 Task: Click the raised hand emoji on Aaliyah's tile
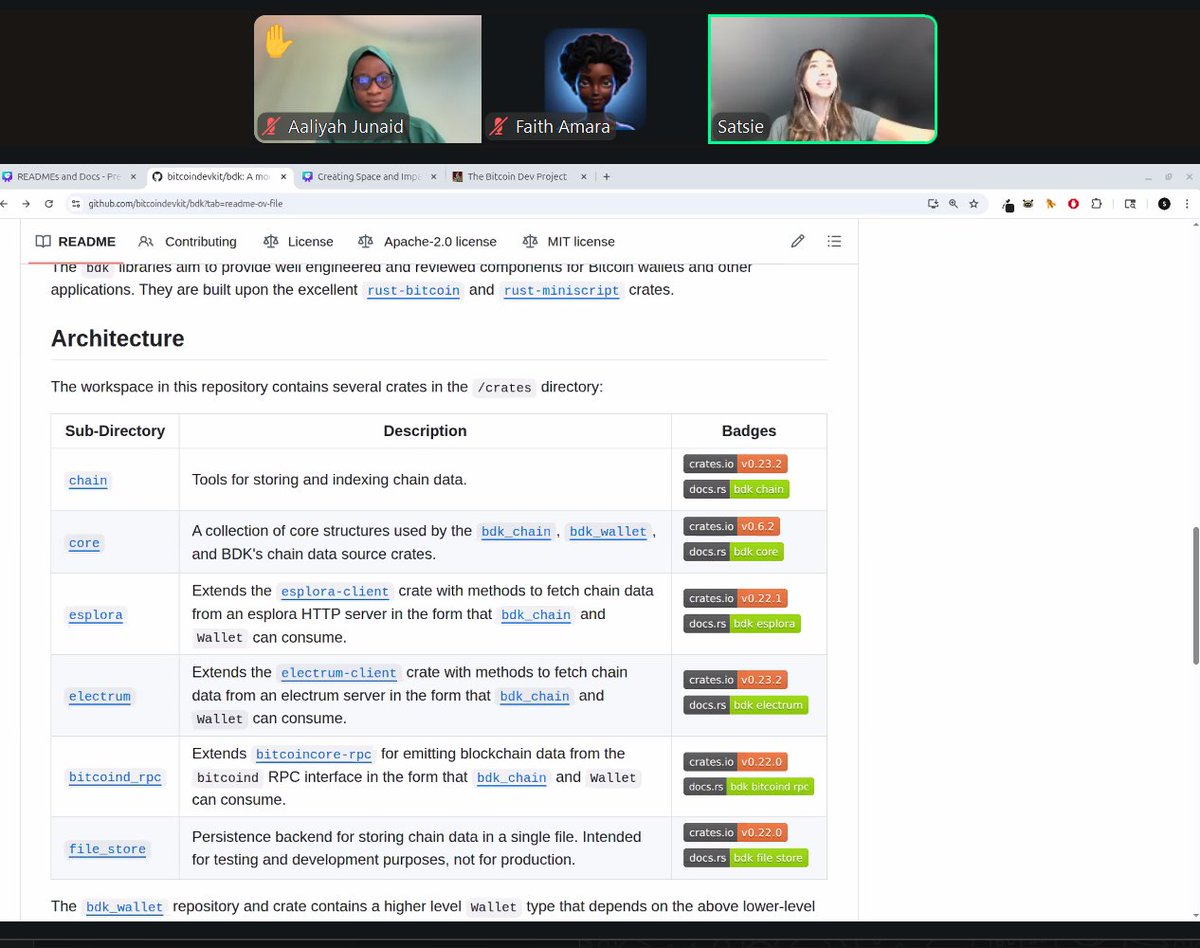pyautogui.click(x=279, y=41)
